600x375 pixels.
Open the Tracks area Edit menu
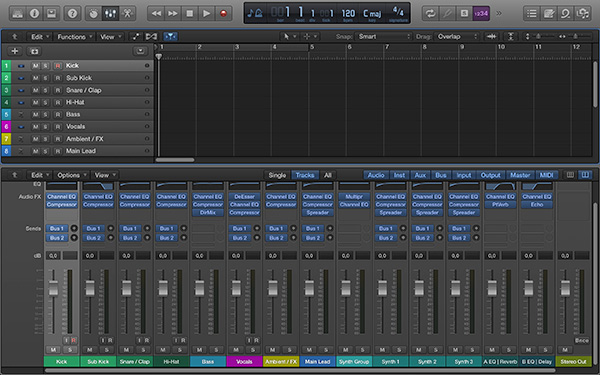click(x=40, y=37)
